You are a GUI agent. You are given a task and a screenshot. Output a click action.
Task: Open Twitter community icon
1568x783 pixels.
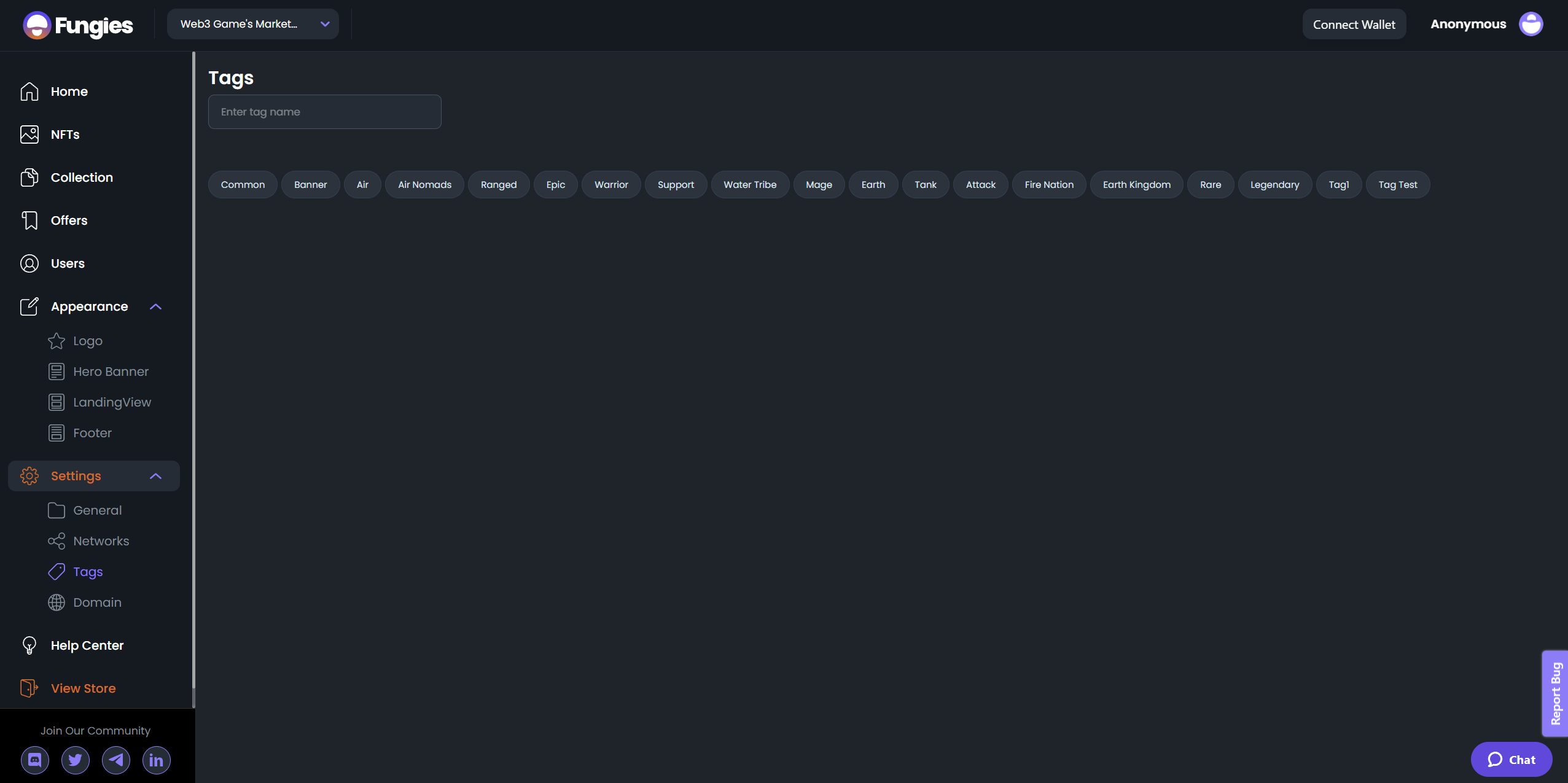76,760
